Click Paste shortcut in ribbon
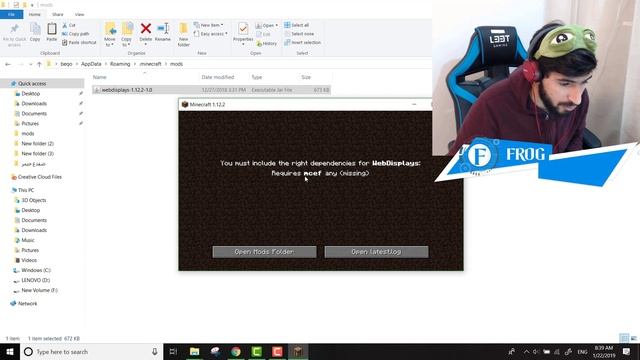Screen dimensions: 640x360 pos(79,42)
